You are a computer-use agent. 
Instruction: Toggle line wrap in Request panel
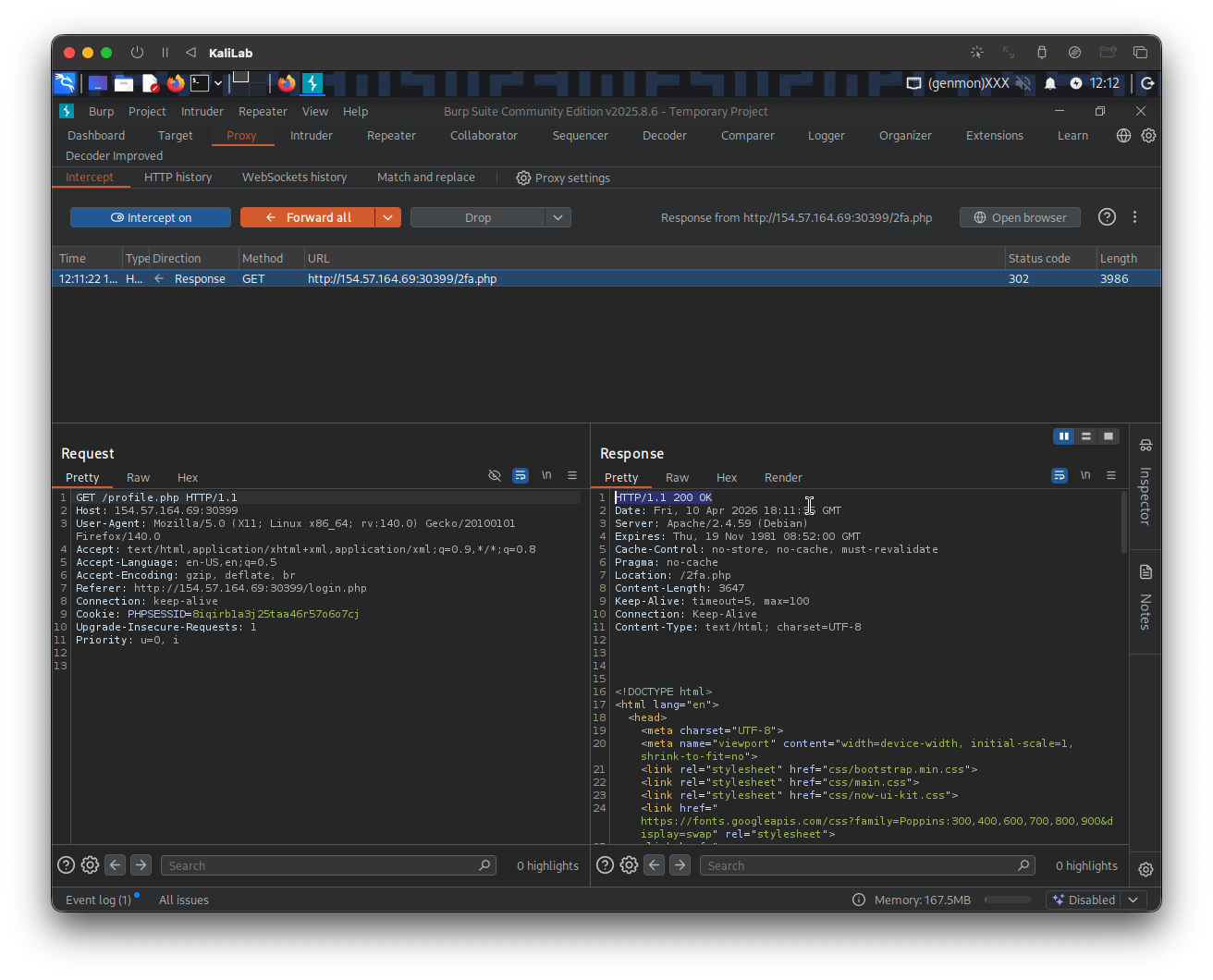coord(521,475)
